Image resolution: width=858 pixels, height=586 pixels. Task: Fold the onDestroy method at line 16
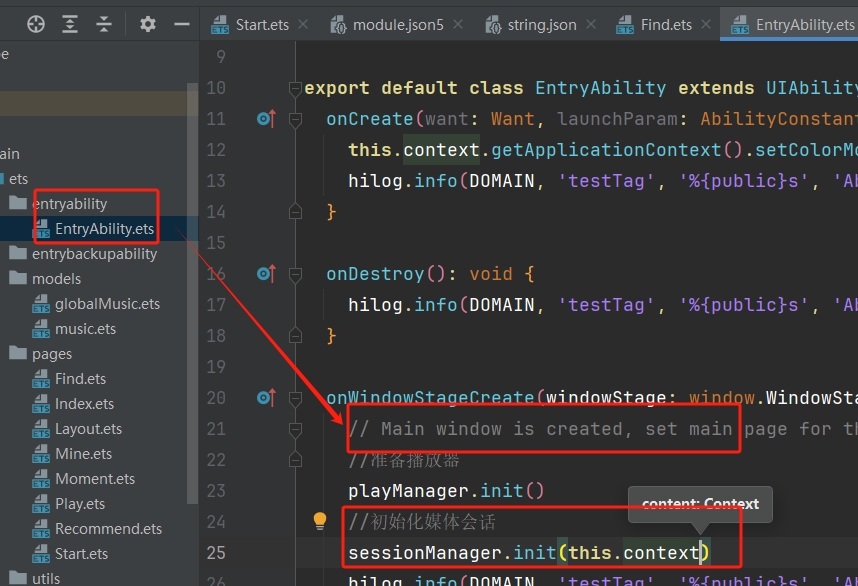coord(295,274)
